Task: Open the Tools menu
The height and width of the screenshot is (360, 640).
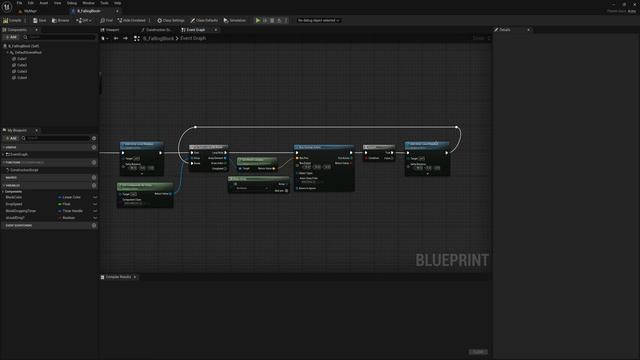Action: pos(104,3)
